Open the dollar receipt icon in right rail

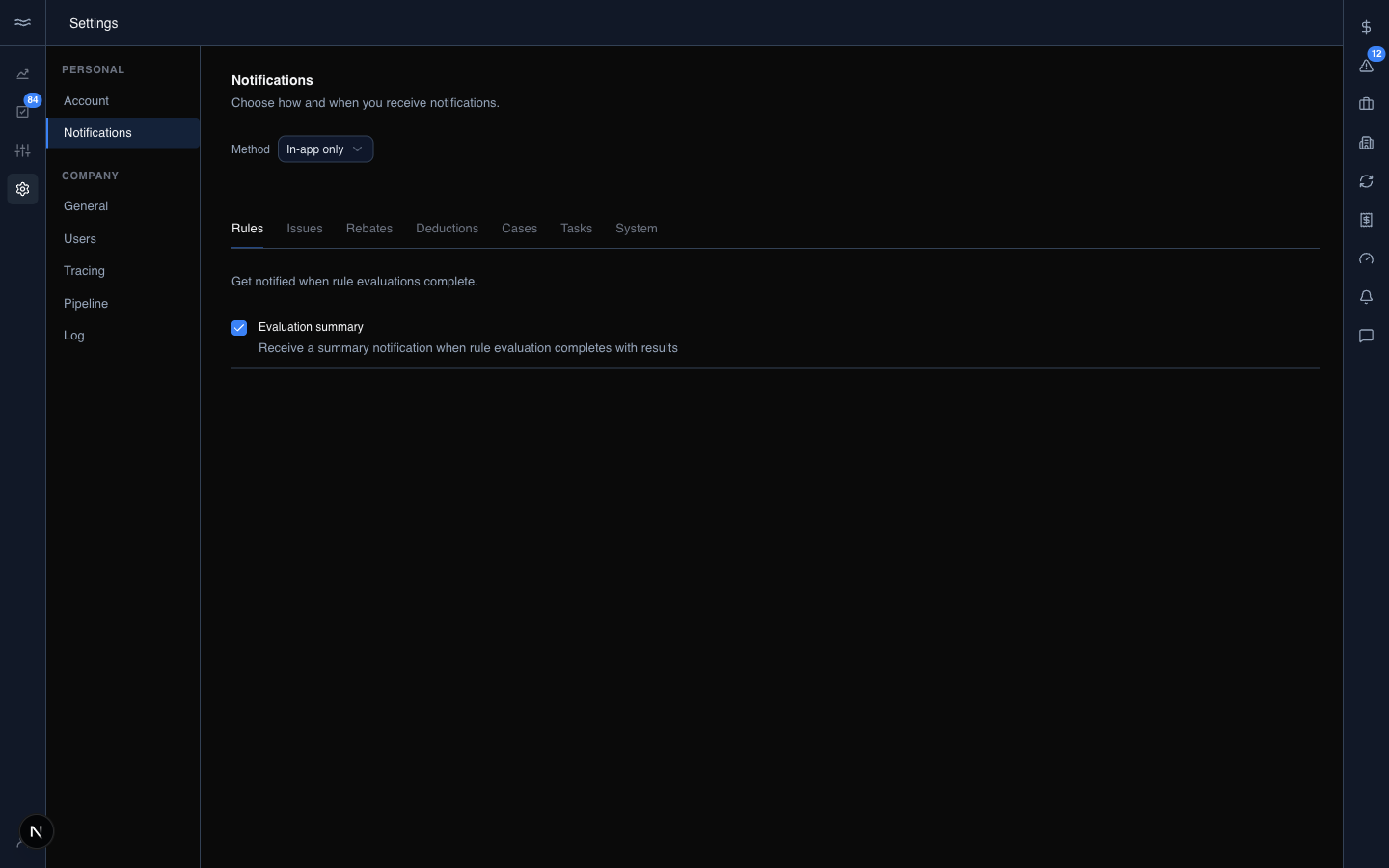click(1366, 220)
